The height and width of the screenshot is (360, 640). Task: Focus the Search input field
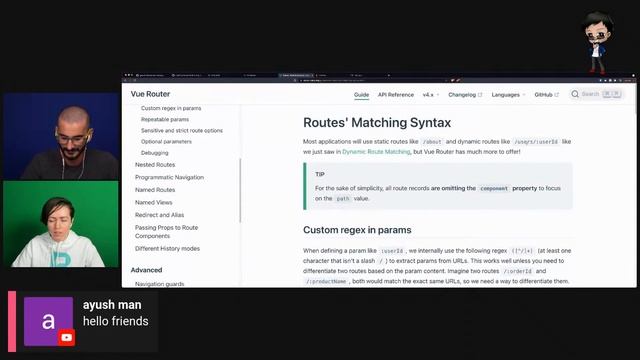tap(597, 94)
